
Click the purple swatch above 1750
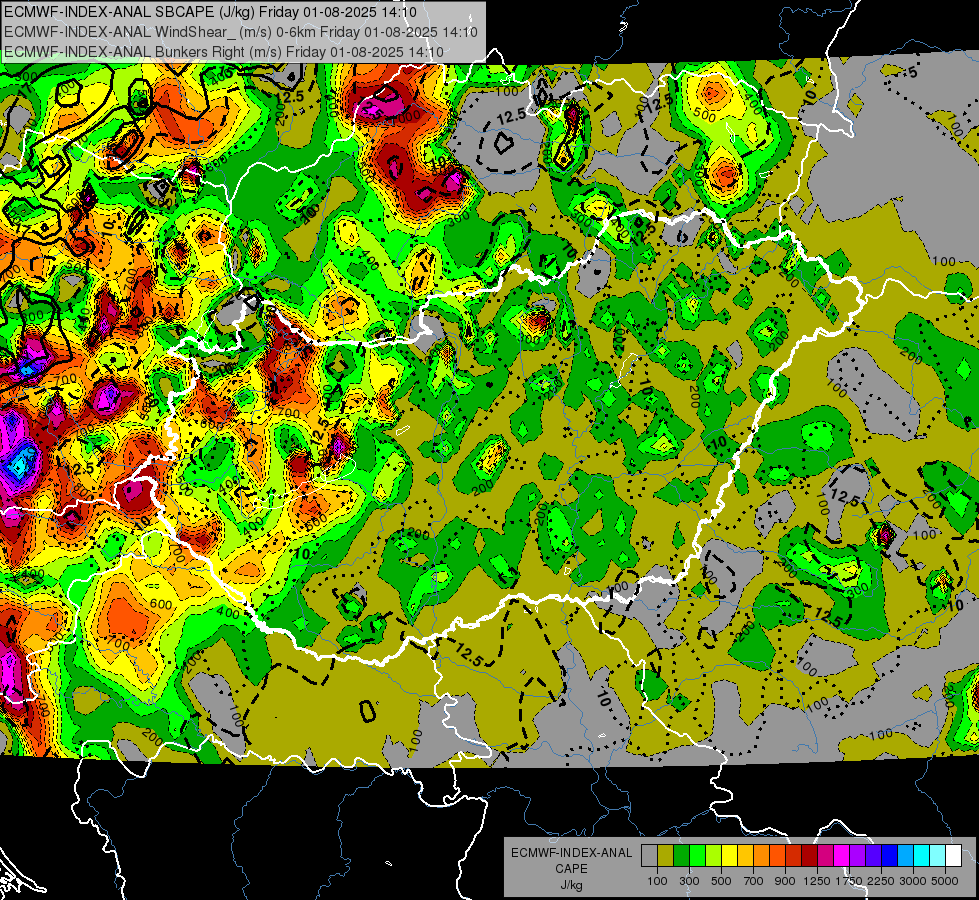[858, 856]
